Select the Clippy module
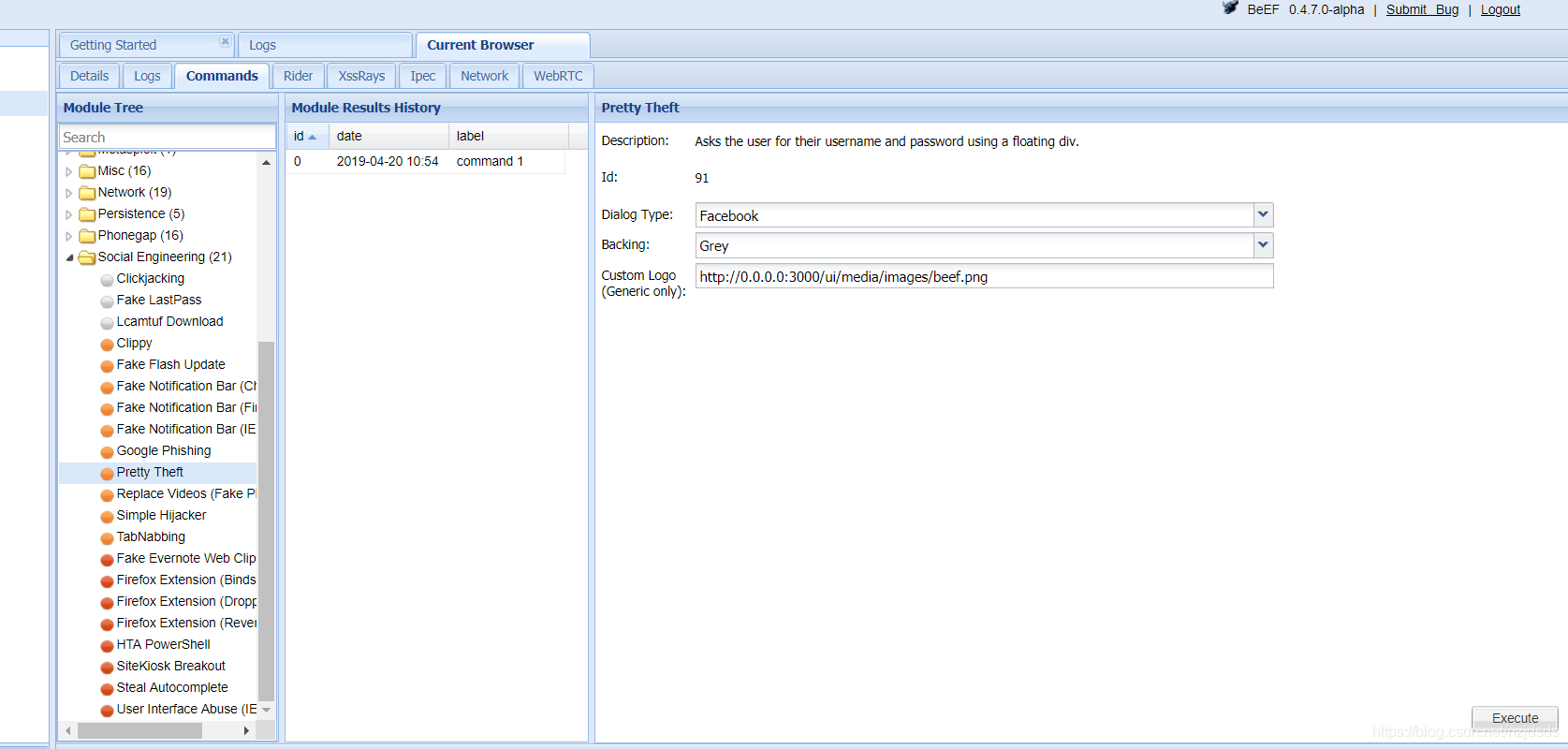Image resolution: width=1568 pixels, height=749 pixels. [x=134, y=343]
